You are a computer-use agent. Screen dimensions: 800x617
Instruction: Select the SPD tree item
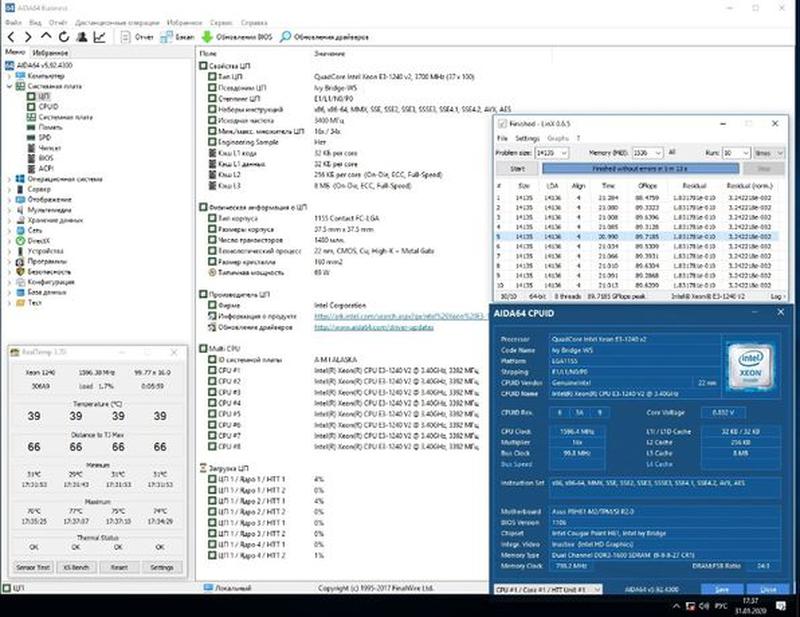click(x=39, y=137)
